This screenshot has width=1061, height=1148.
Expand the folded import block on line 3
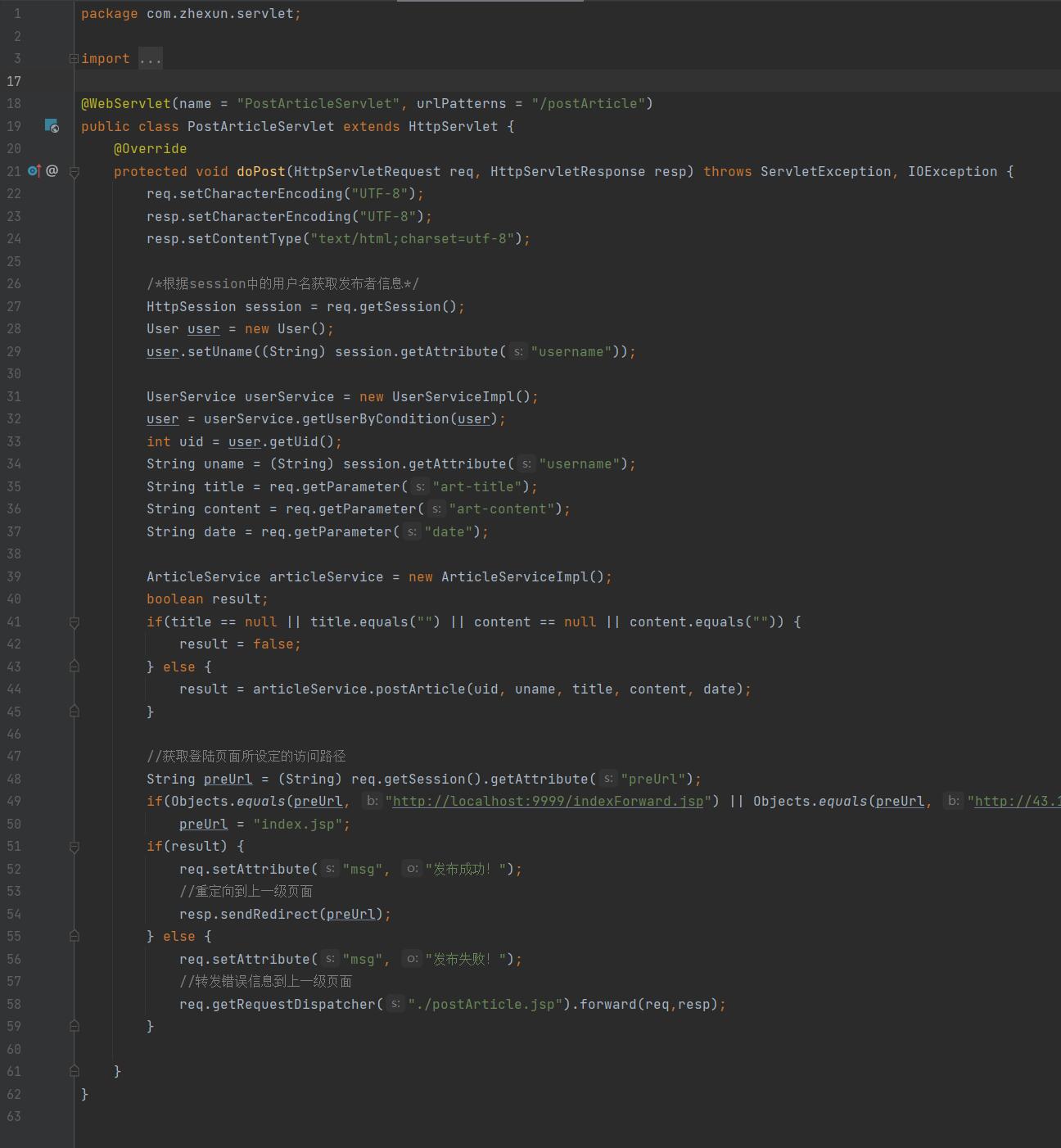point(74,59)
